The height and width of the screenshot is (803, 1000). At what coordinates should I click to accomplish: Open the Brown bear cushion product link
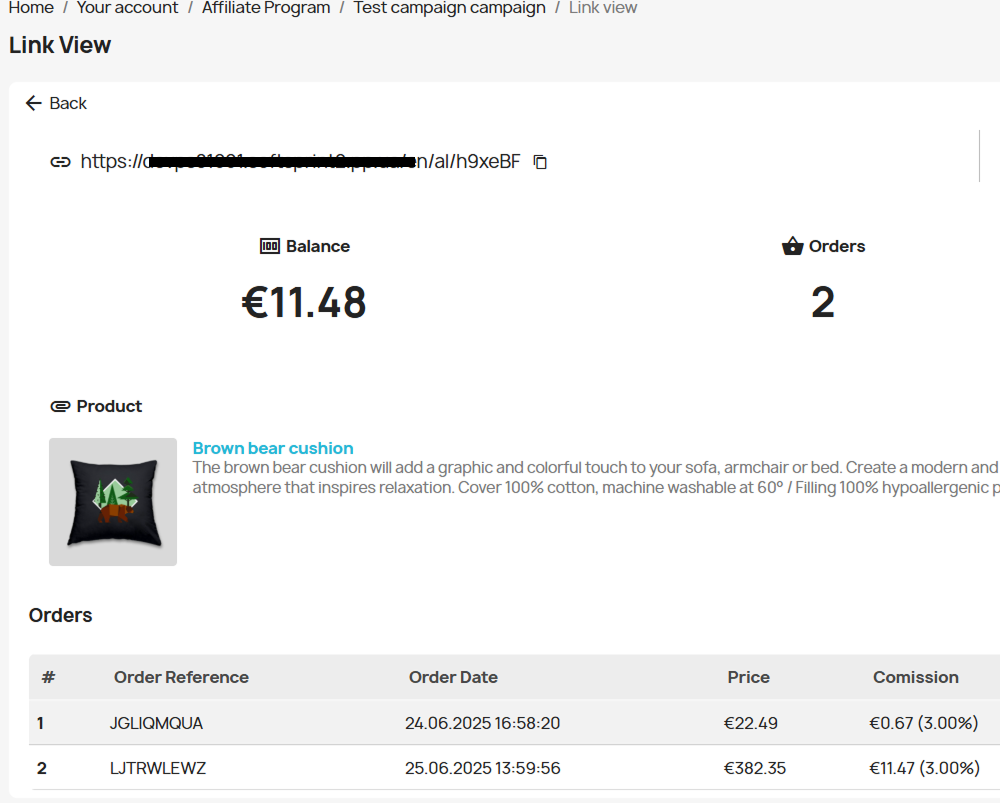tap(272, 448)
